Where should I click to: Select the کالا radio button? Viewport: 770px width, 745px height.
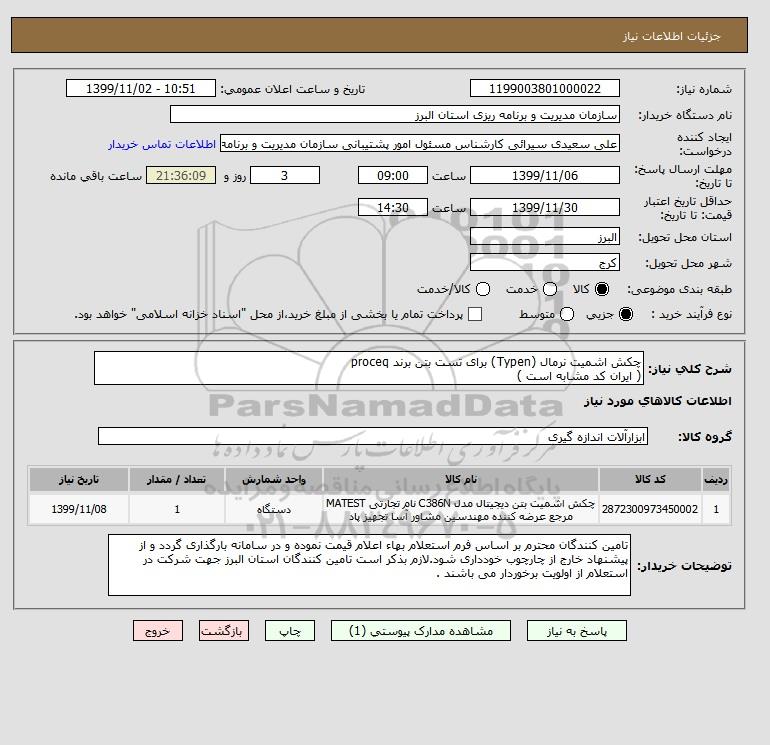point(602,289)
